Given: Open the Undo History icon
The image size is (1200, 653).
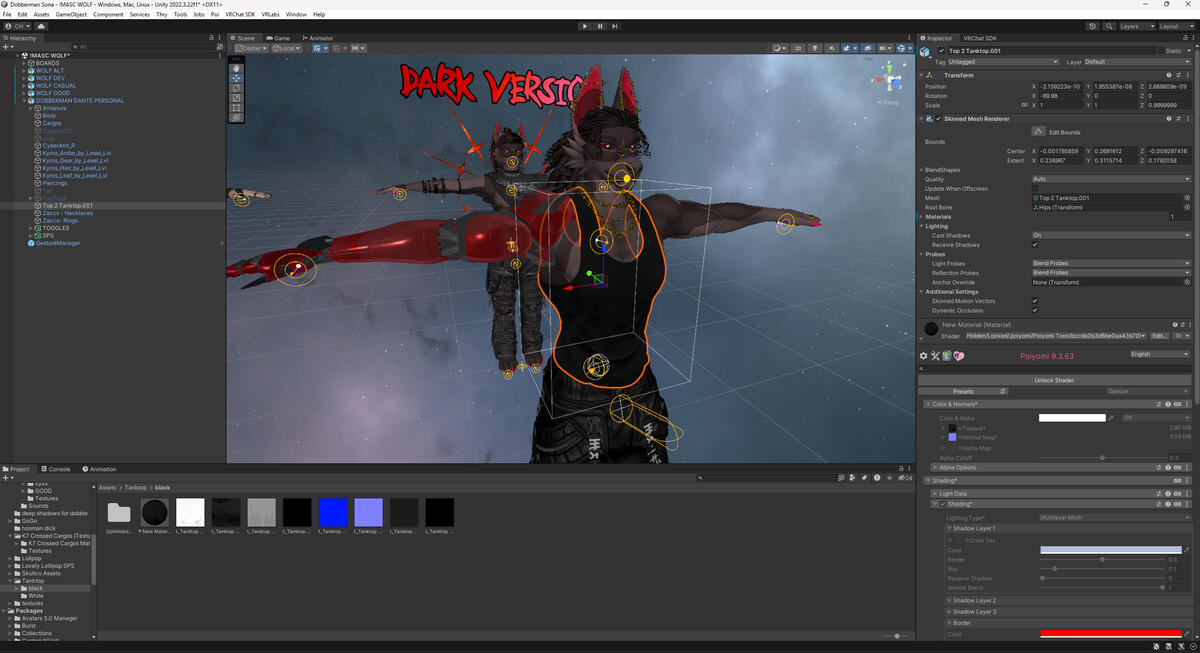Looking at the screenshot, I should 1093,26.
